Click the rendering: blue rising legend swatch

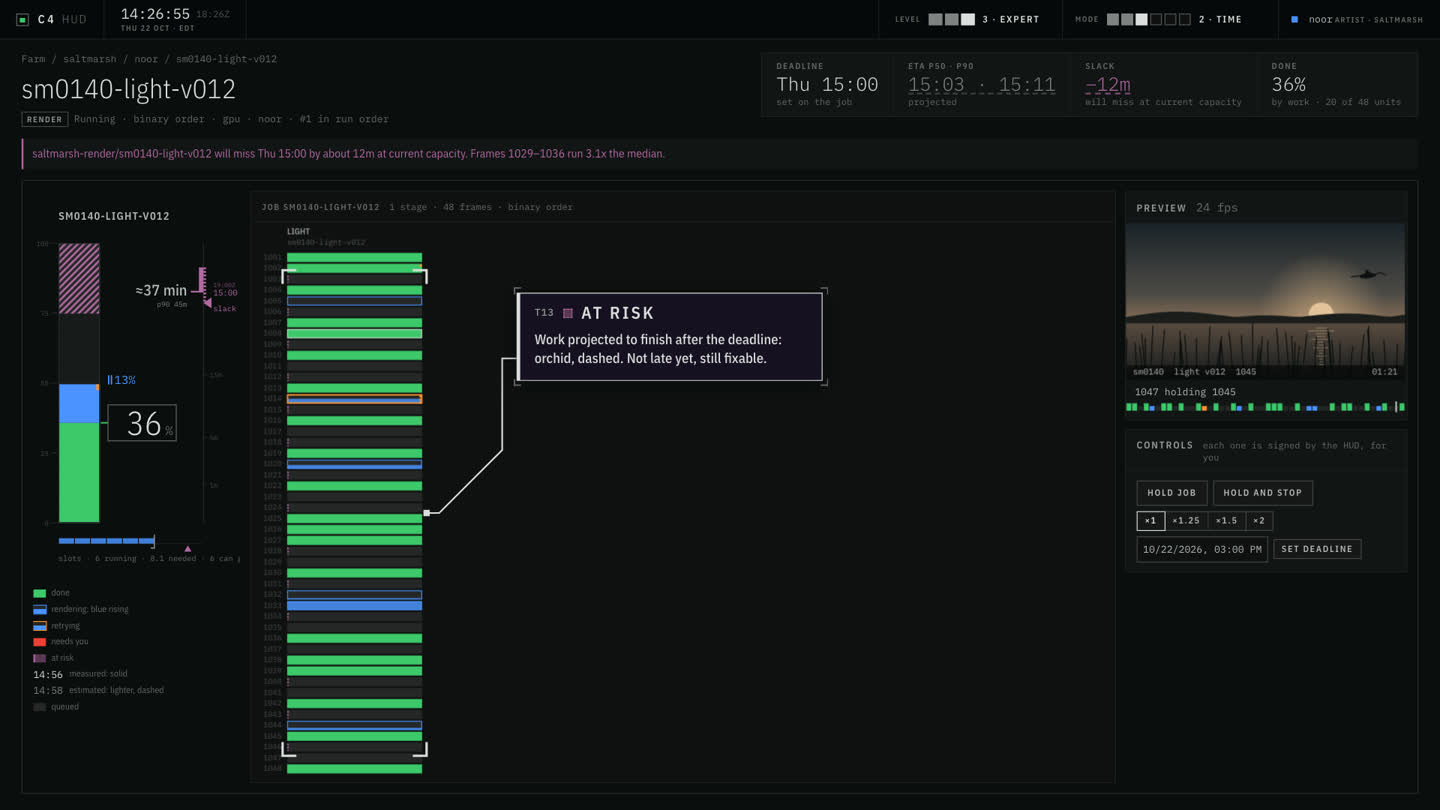coord(39,609)
